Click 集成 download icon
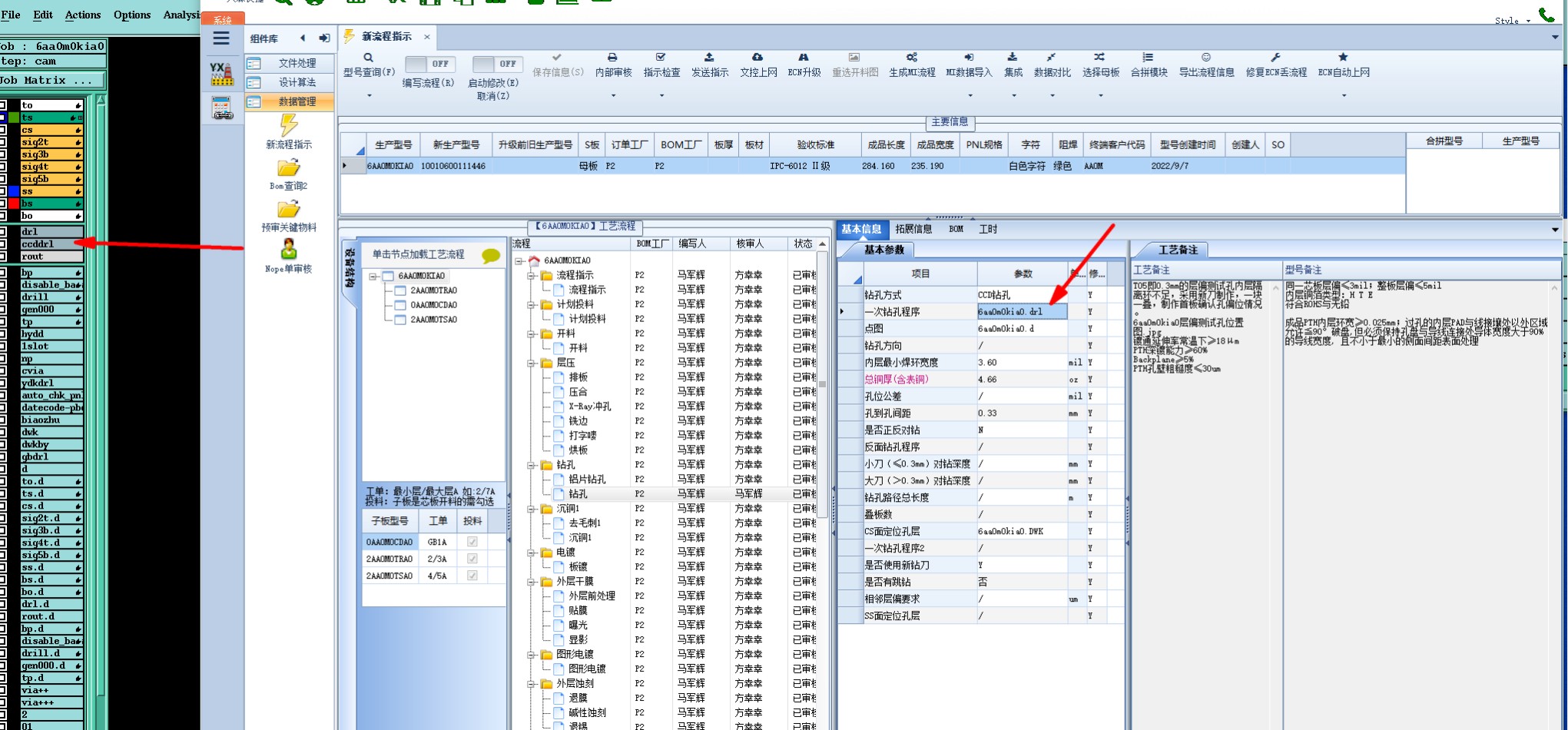The height and width of the screenshot is (730, 1568). pyautogui.click(x=1013, y=58)
